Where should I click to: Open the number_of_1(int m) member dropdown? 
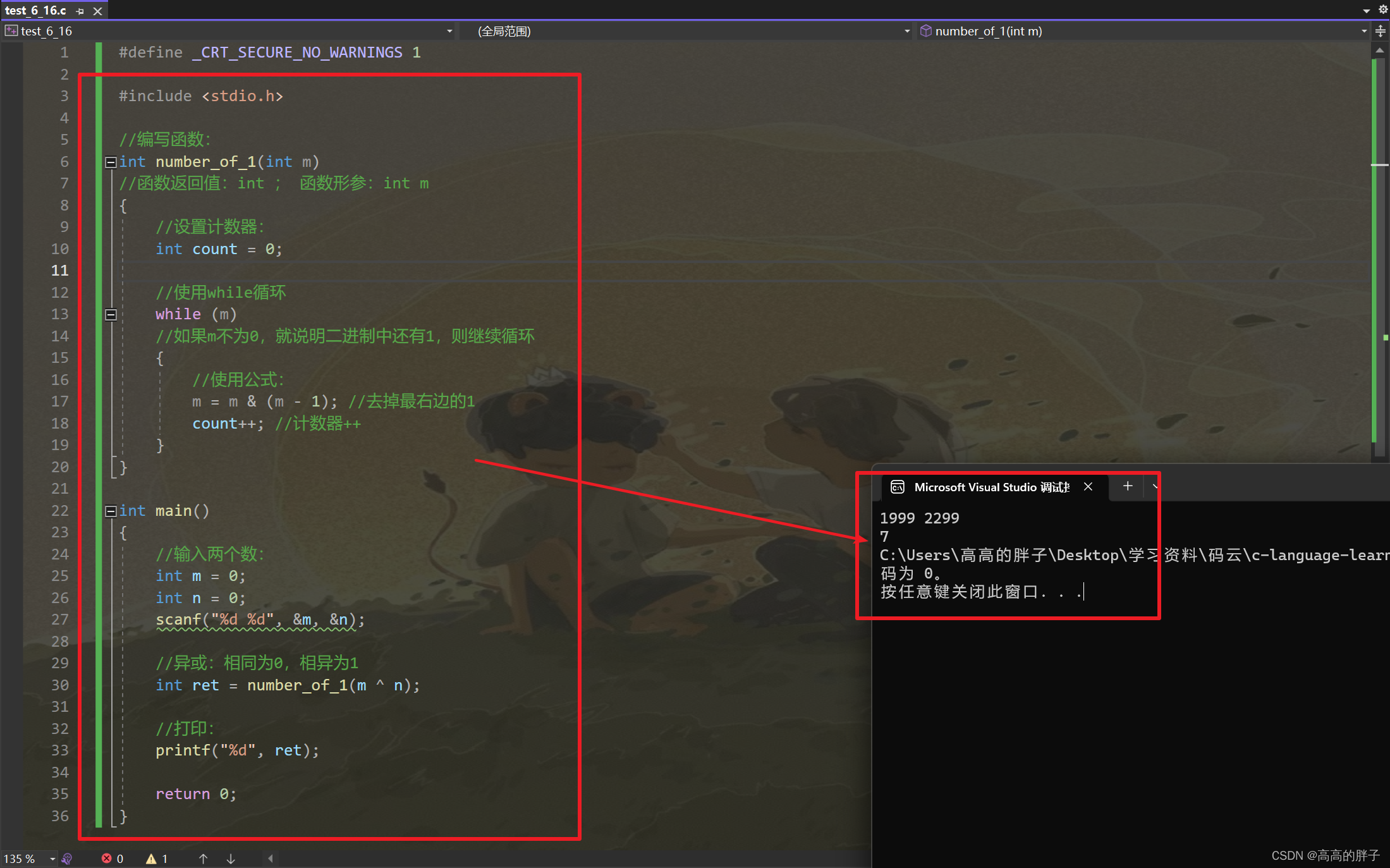click(1144, 31)
